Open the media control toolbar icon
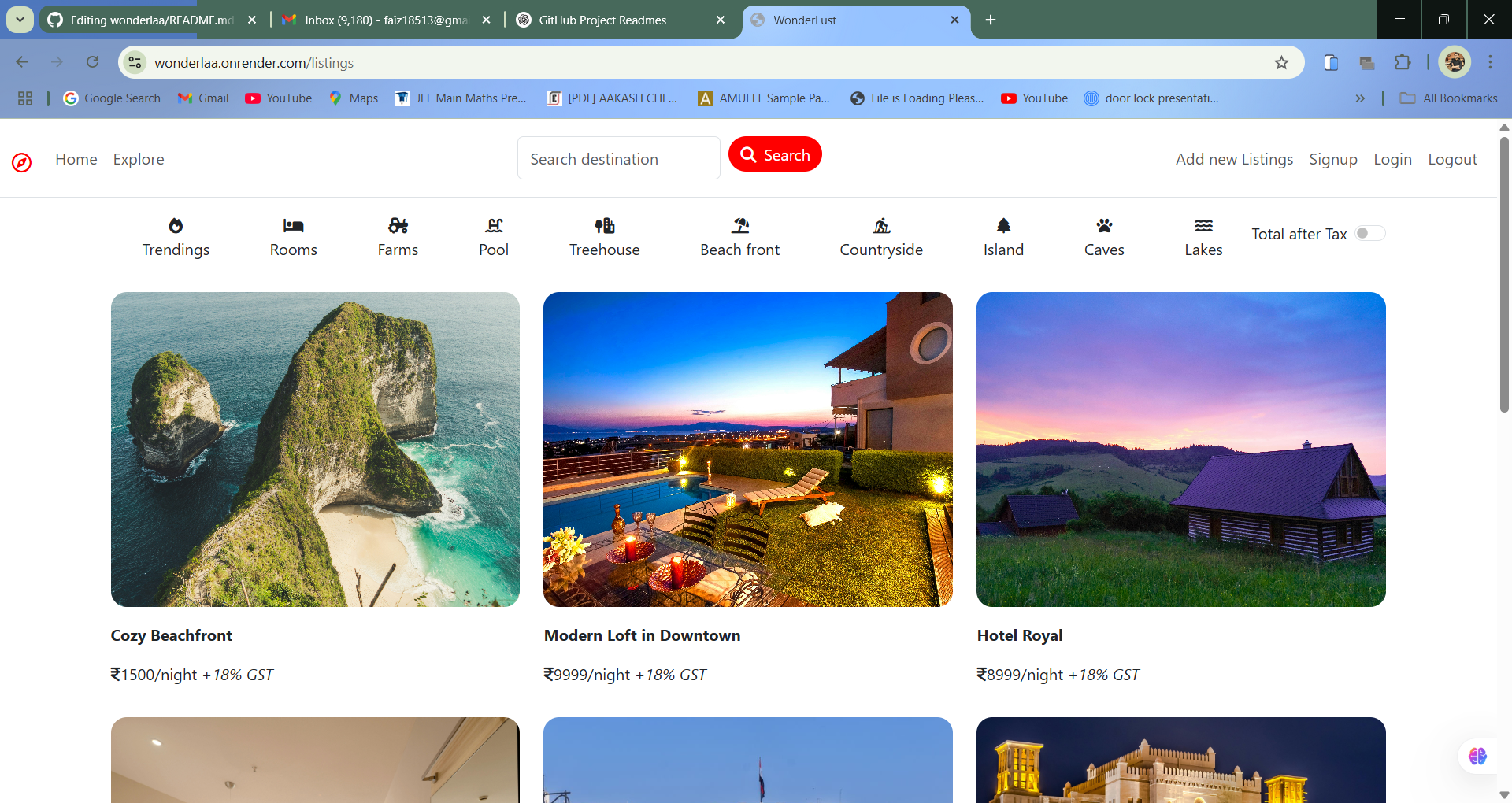Viewport: 1512px width, 803px height. (1367, 63)
